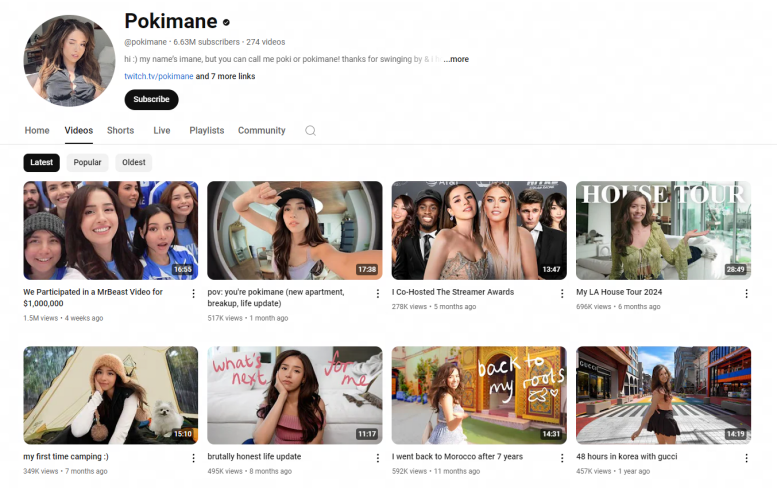The image size is (777, 488).
Task: Click '278K views • 5 months ago' text
Action: 434,307
